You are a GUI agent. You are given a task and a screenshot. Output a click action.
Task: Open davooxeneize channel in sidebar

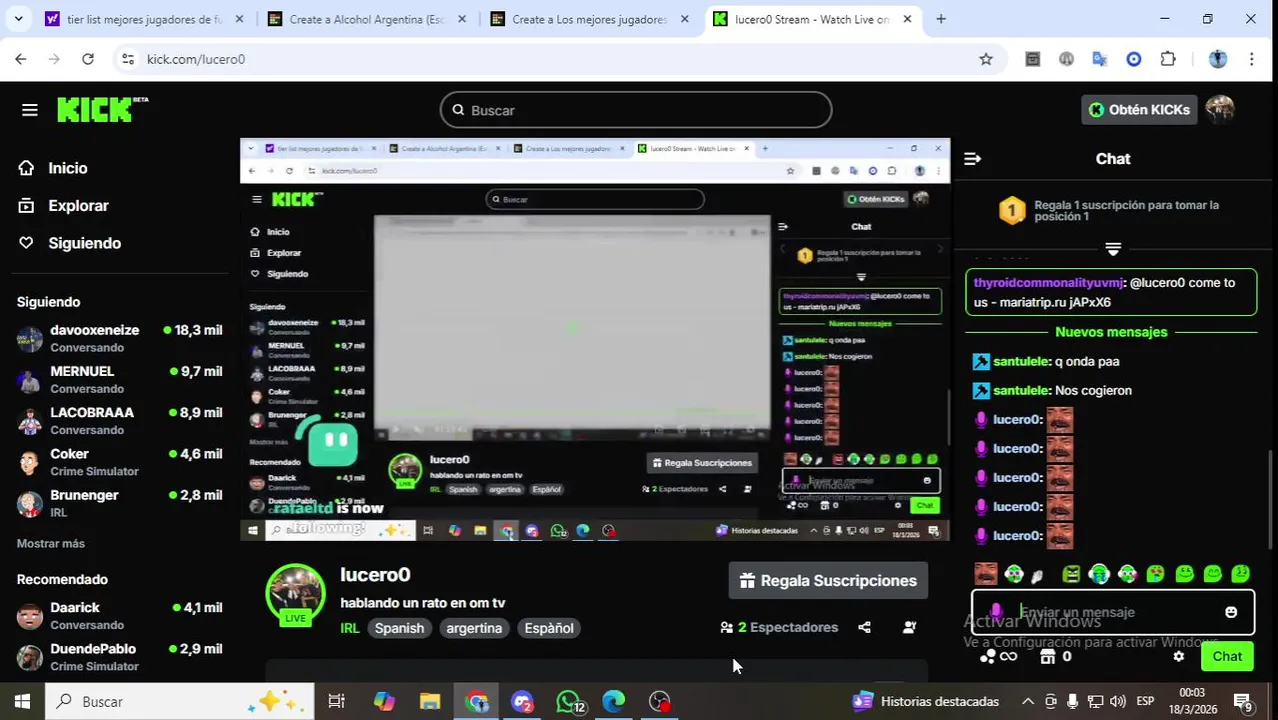point(119,338)
